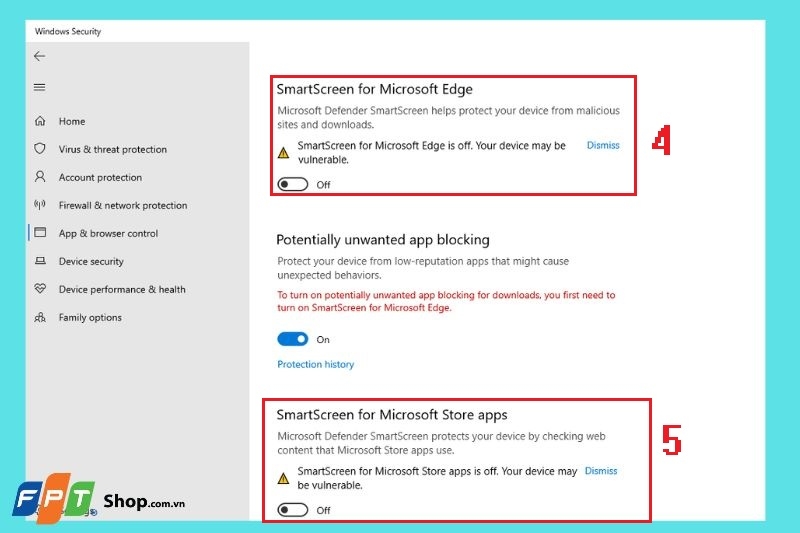Click the 'SmartScreen for Microsoft Edge' heading

(374, 89)
